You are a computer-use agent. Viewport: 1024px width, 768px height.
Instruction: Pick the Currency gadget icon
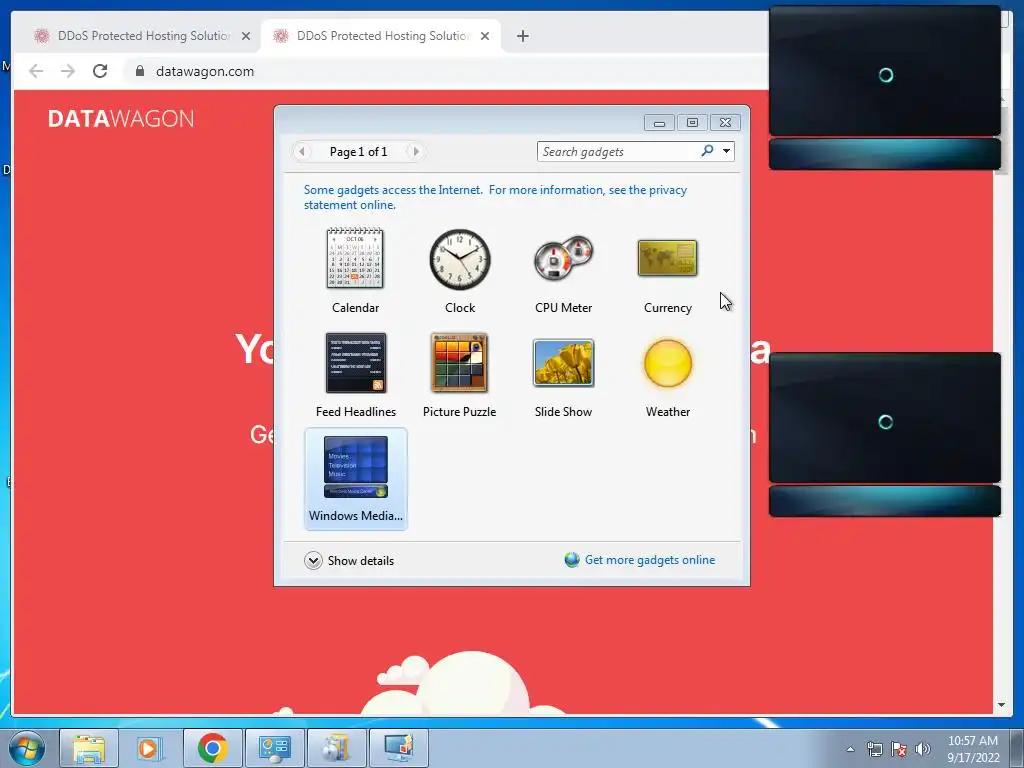point(667,258)
